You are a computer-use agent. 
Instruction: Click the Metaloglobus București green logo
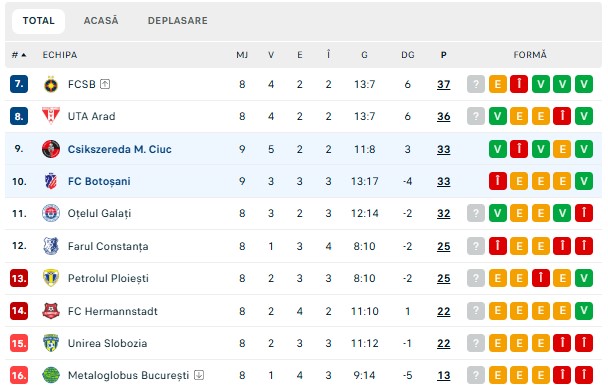click(x=51, y=375)
